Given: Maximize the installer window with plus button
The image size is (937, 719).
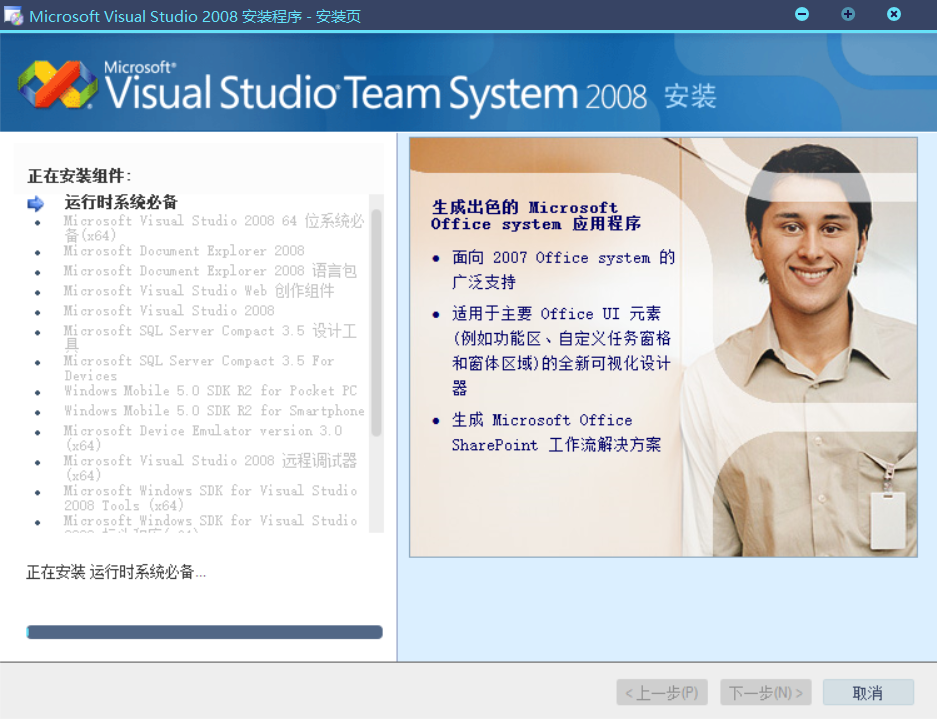Looking at the screenshot, I should 848,14.
